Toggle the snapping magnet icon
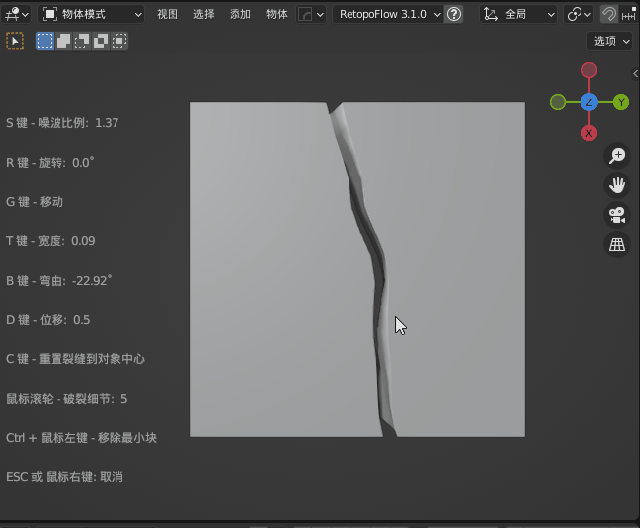Image resolution: width=640 pixels, height=528 pixels. point(609,15)
